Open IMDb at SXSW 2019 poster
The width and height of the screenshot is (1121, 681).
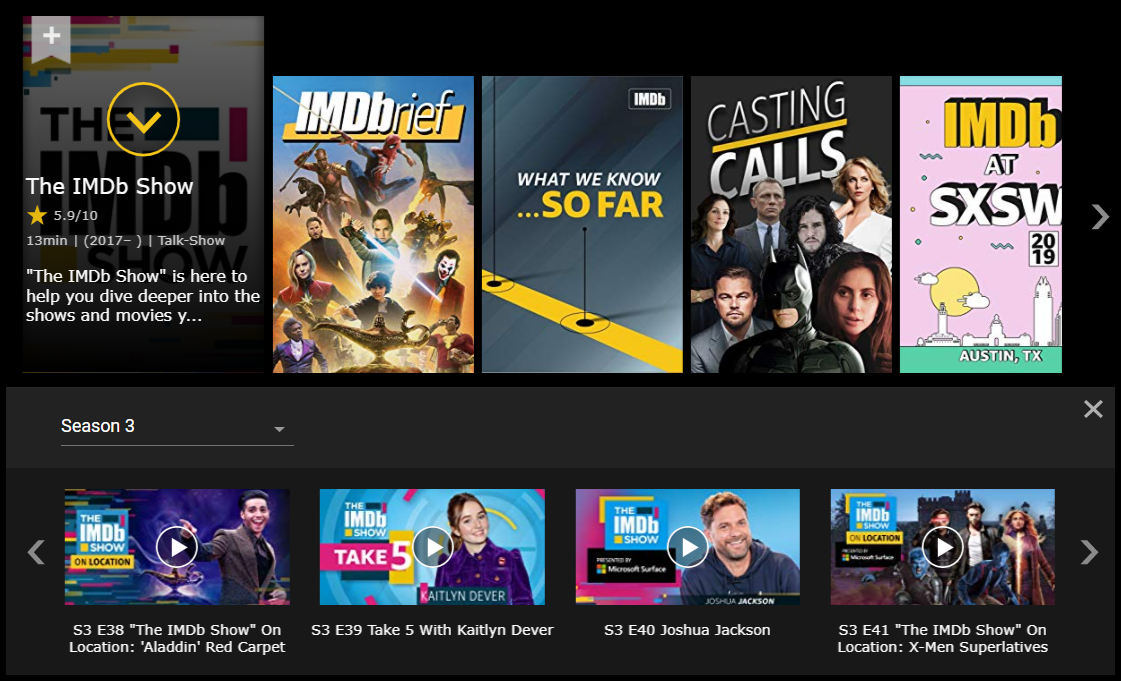click(981, 224)
